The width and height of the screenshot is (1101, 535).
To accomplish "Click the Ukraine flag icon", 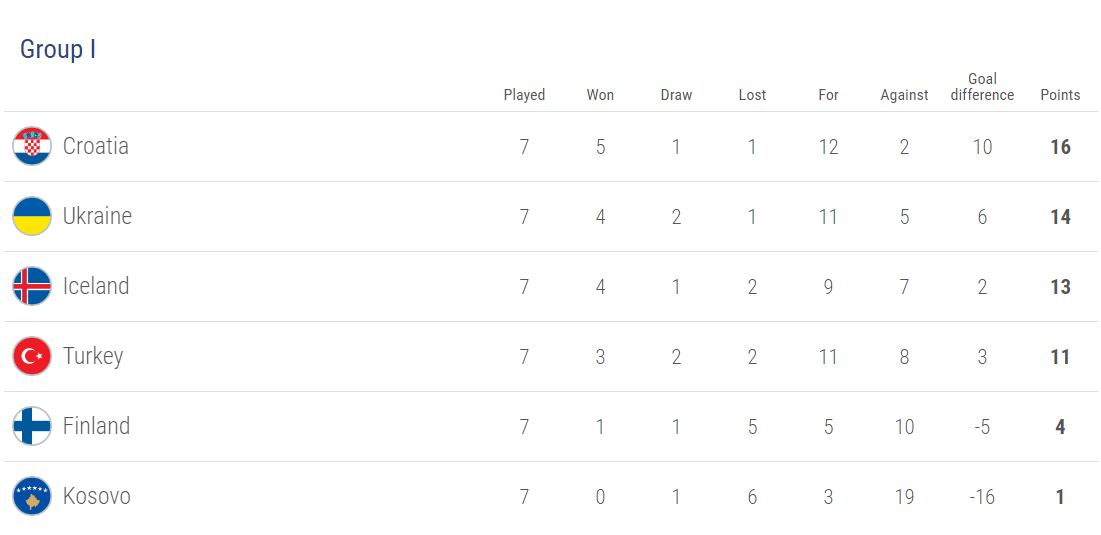I will click(32, 216).
